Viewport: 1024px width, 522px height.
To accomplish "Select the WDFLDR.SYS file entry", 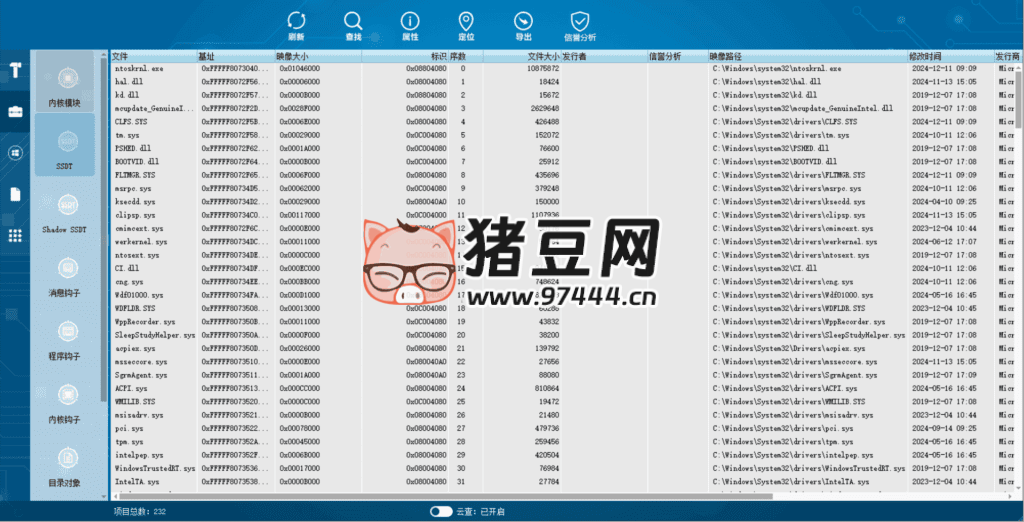I will pyautogui.click(x=135, y=308).
